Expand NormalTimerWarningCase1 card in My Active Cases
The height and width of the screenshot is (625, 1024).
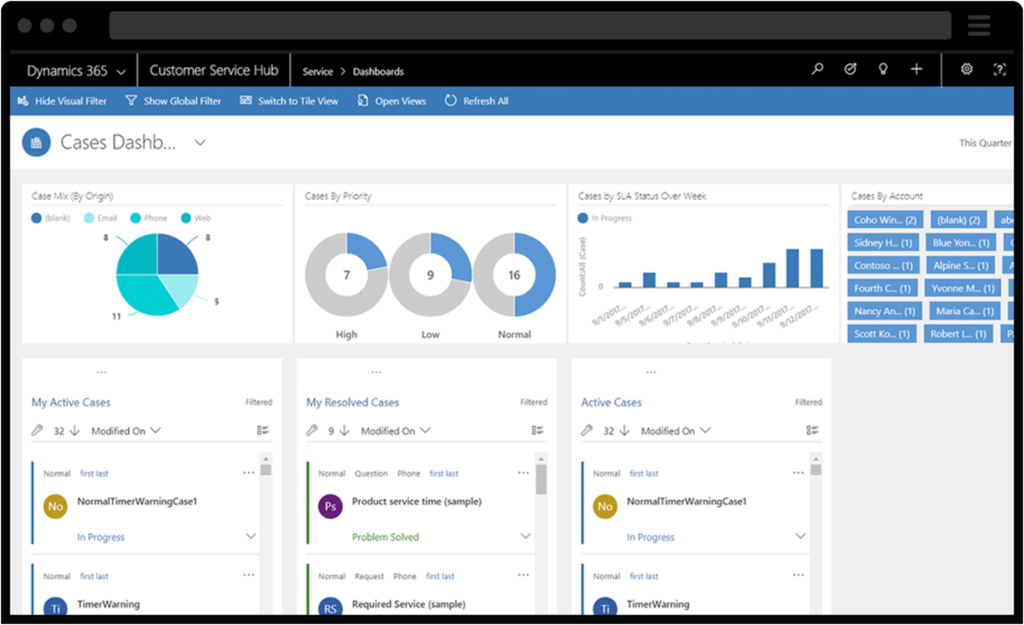tap(251, 536)
